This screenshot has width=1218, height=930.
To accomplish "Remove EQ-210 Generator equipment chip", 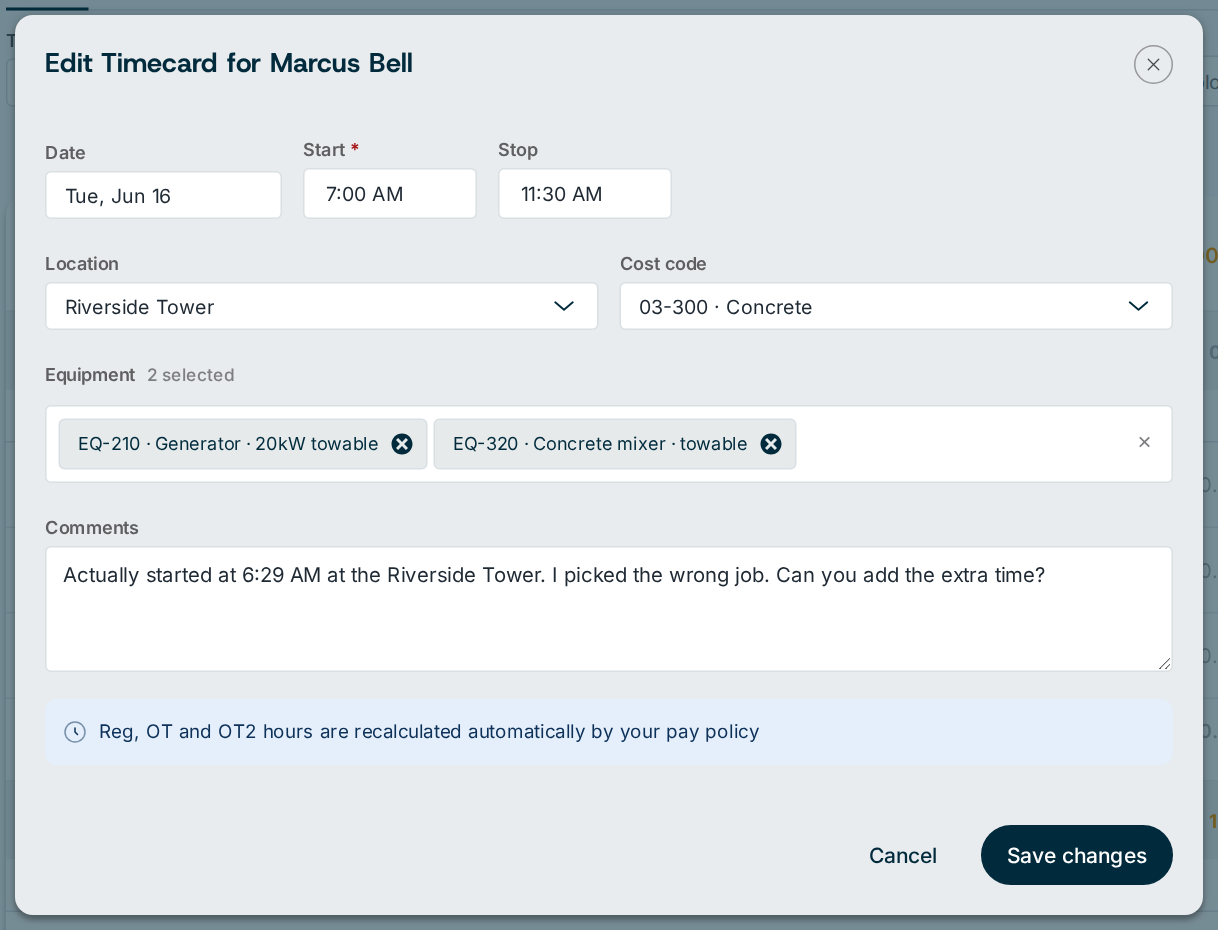I will (402, 444).
